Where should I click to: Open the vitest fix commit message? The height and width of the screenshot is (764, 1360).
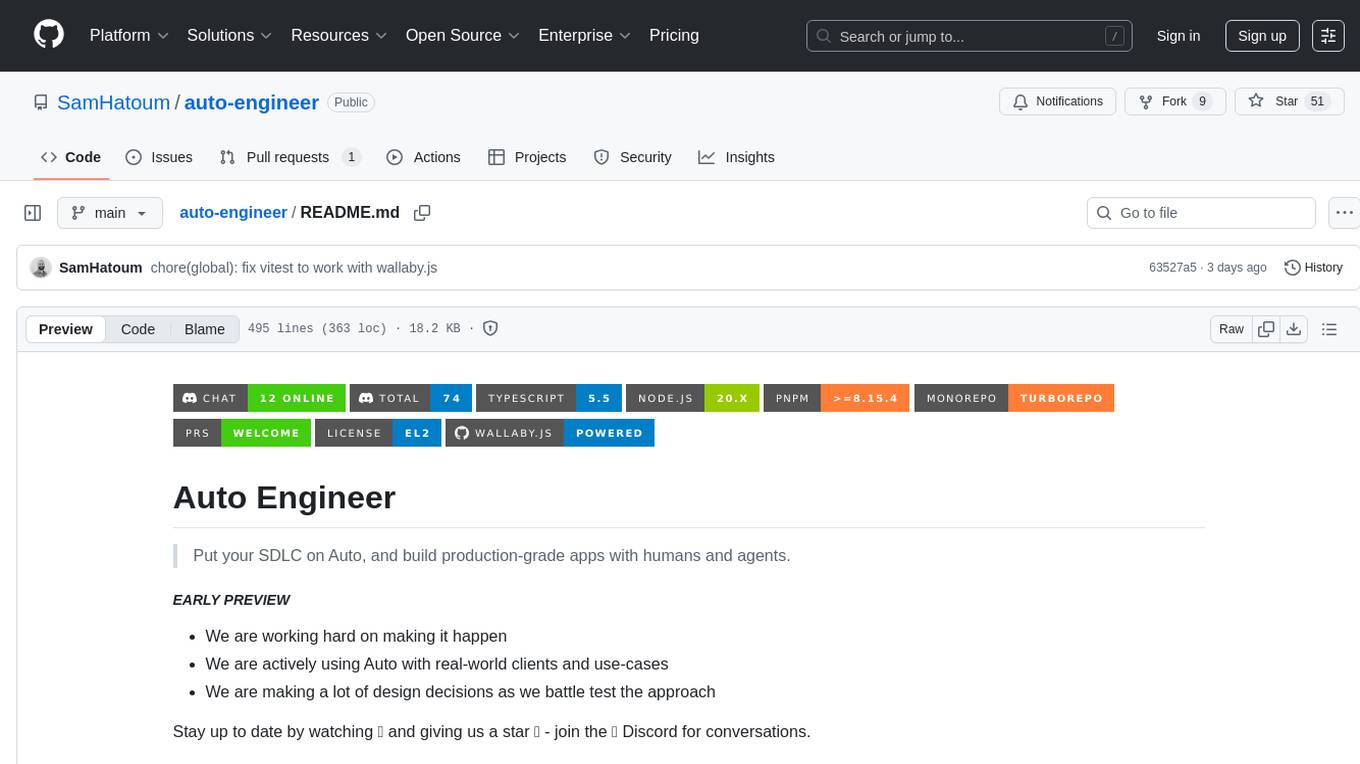[x=294, y=268]
